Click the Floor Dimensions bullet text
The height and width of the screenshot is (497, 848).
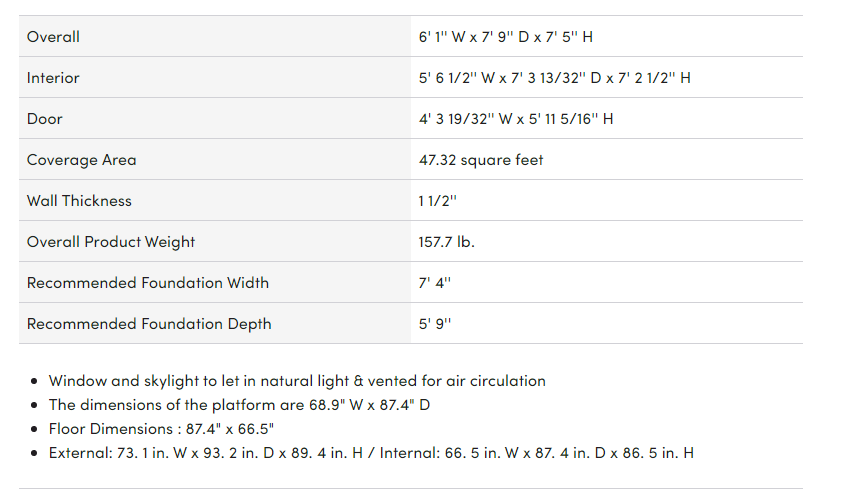(161, 429)
